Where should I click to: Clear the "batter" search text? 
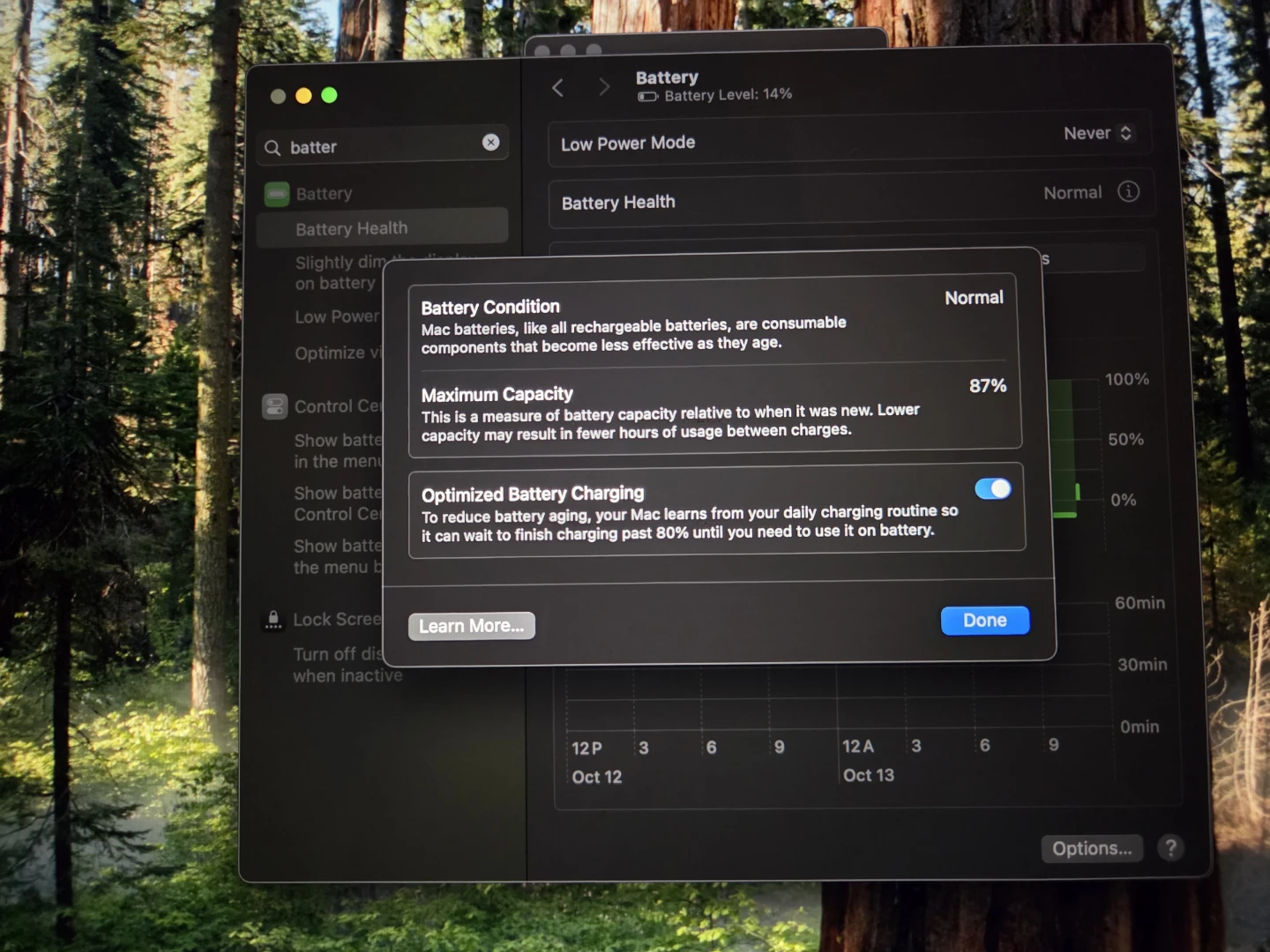[491, 142]
